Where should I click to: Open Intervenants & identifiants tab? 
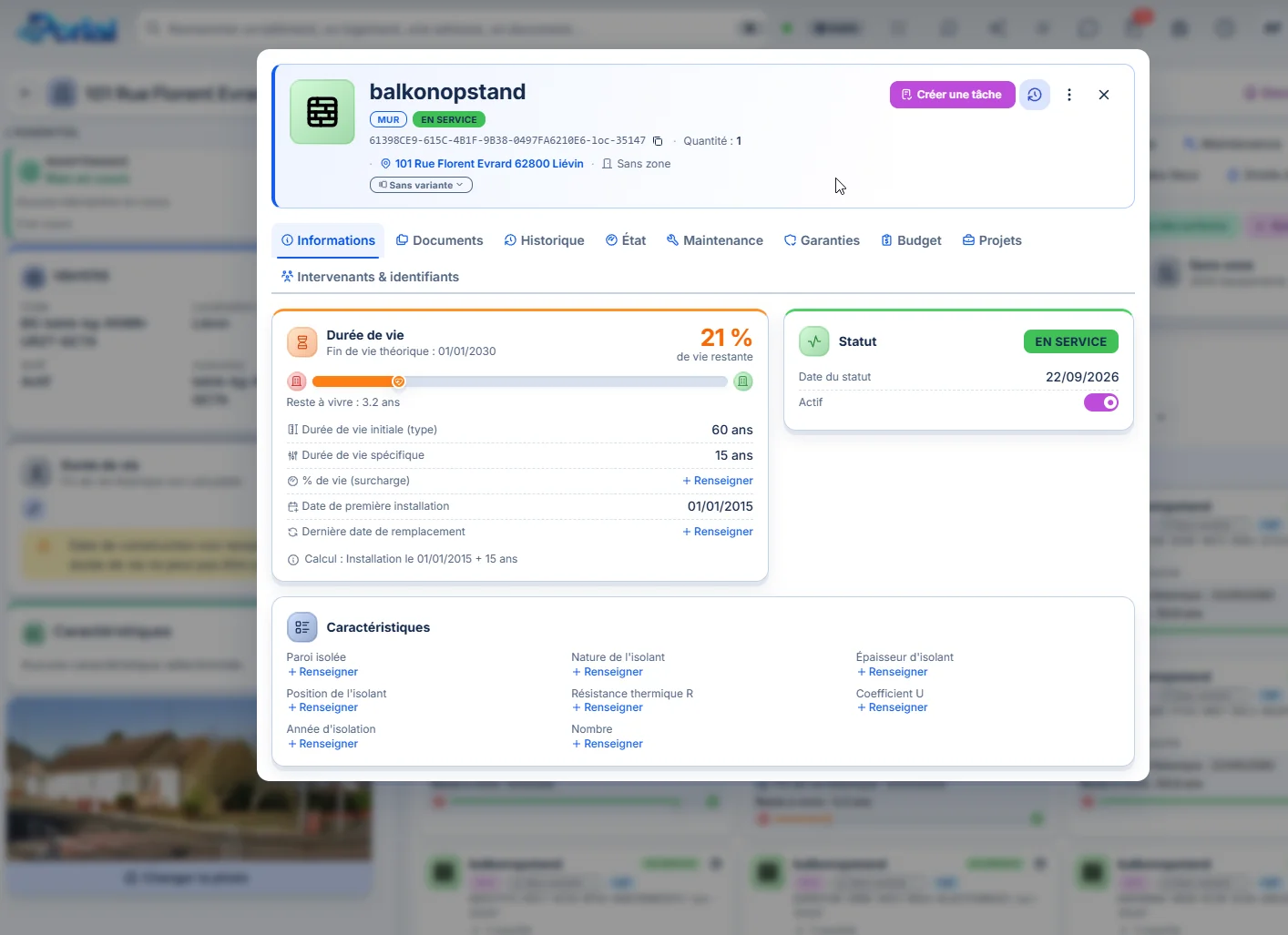coord(370,277)
